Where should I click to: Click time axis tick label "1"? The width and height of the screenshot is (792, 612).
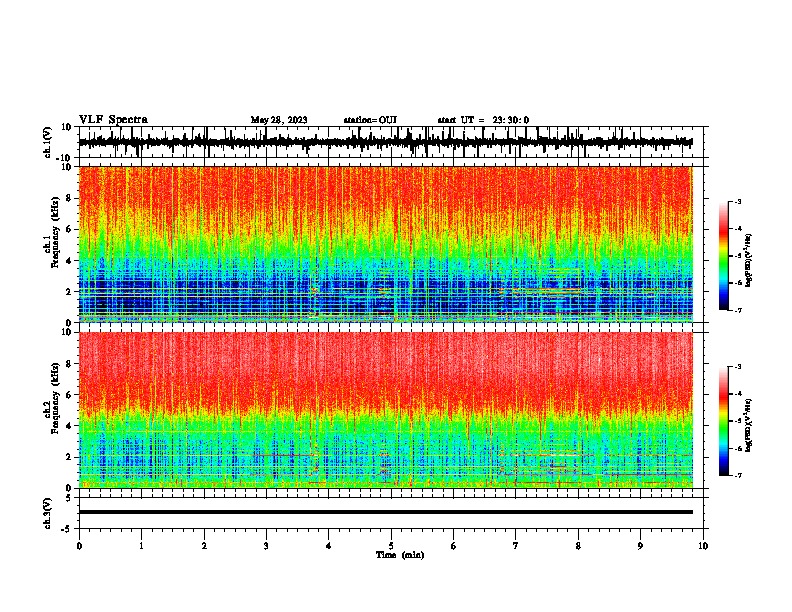click(141, 546)
